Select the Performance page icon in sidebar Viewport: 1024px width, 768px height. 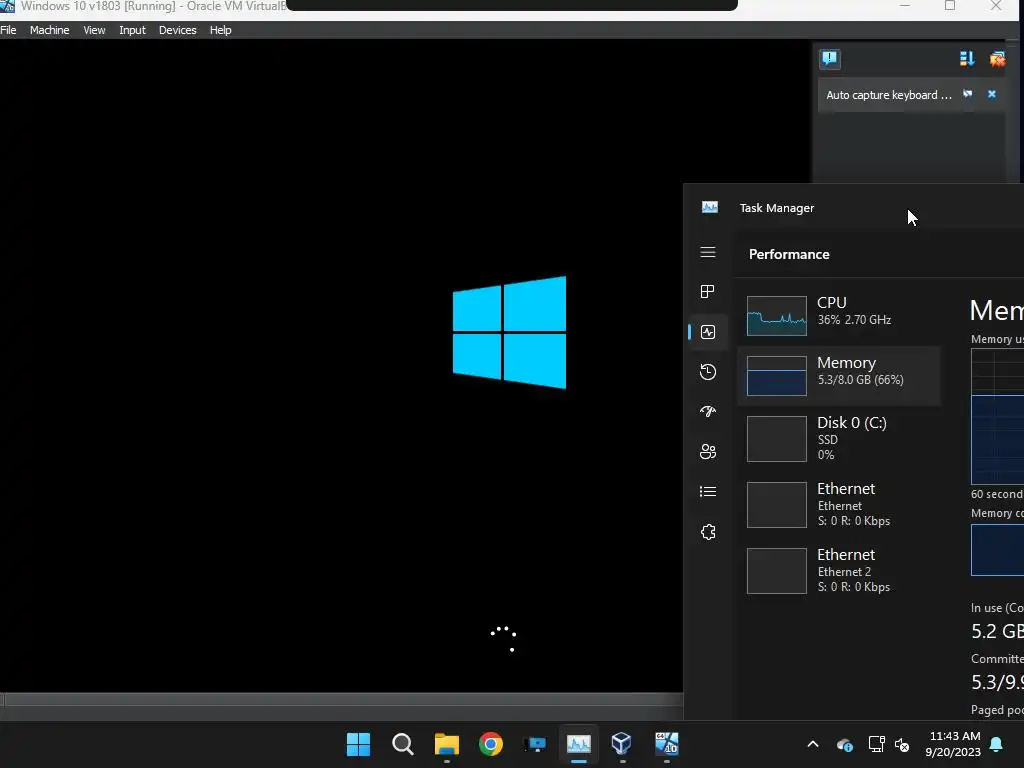pos(708,332)
